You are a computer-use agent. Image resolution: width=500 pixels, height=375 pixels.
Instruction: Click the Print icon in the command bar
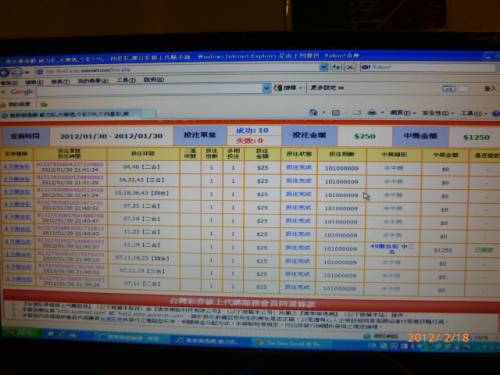click(x=372, y=113)
